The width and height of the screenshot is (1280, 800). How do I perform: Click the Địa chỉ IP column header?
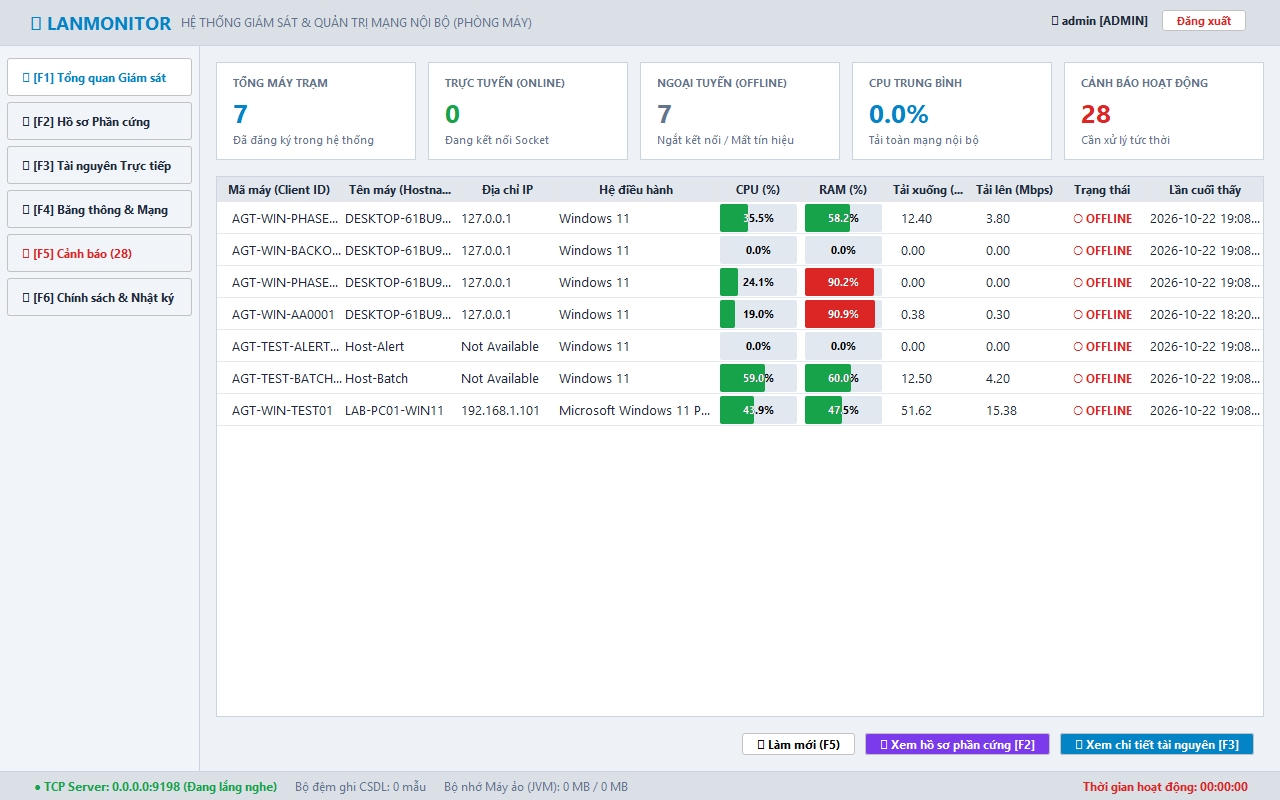(507, 190)
